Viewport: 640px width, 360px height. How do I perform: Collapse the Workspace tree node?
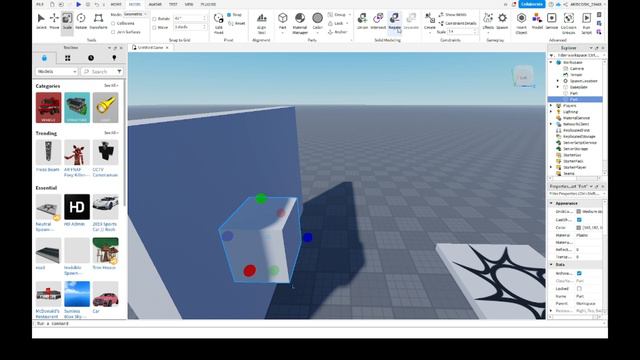[551, 62]
